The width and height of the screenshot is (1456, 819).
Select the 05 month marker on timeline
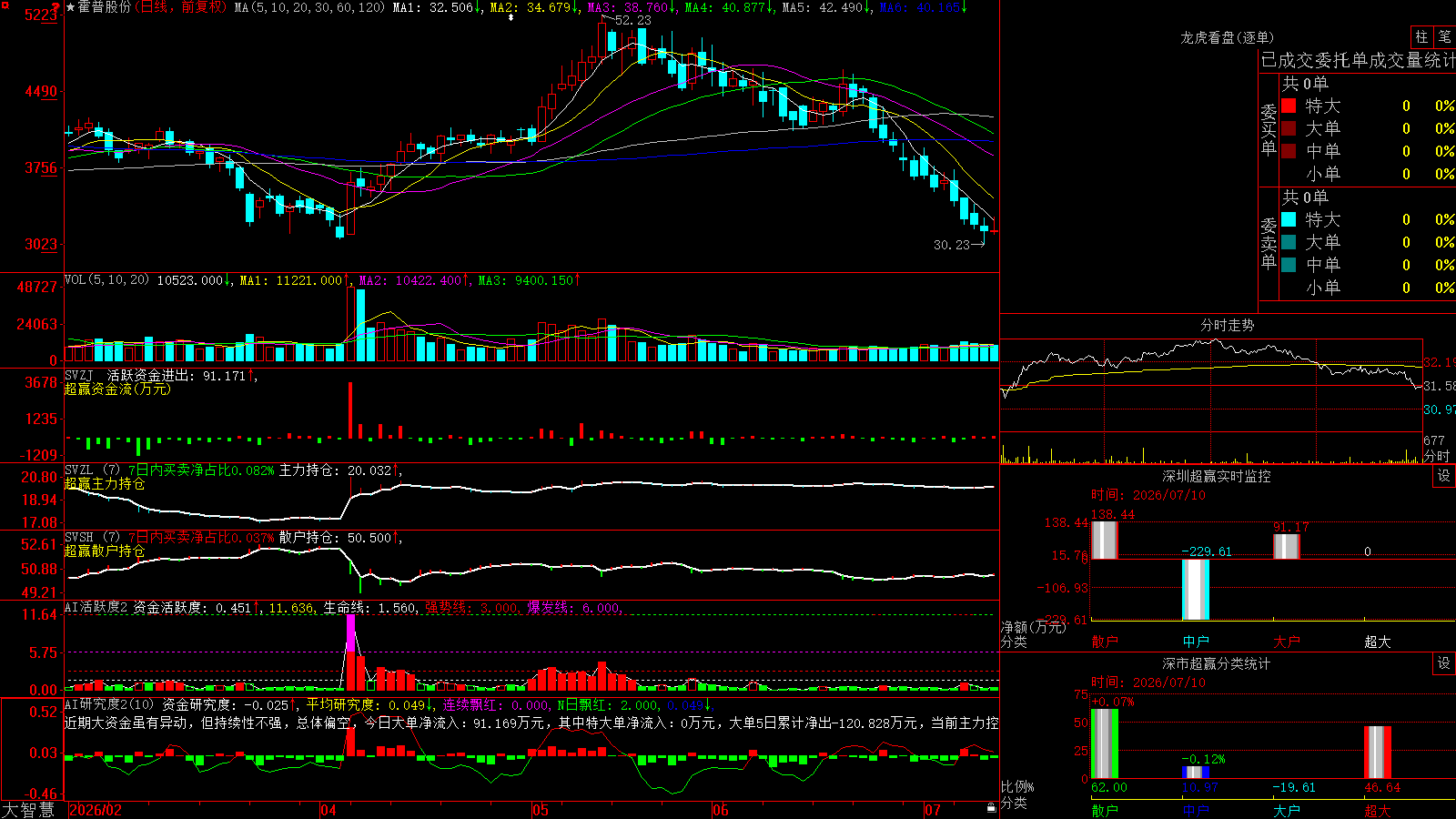pyautogui.click(x=541, y=810)
